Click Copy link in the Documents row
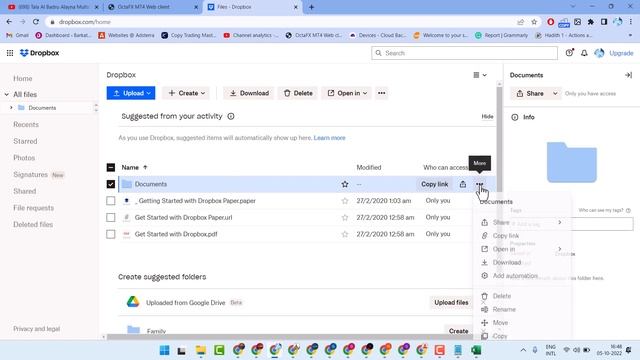Image resolution: width=640 pixels, height=360 pixels. click(x=434, y=184)
